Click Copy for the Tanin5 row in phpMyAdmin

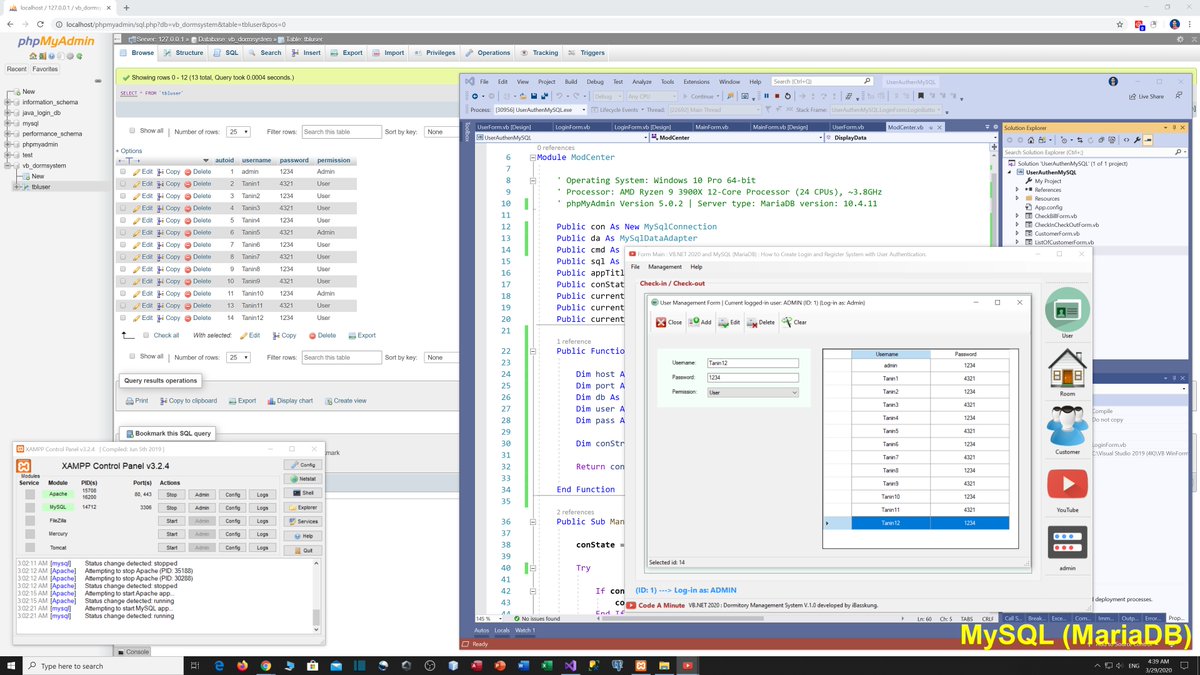coord(169,233)
